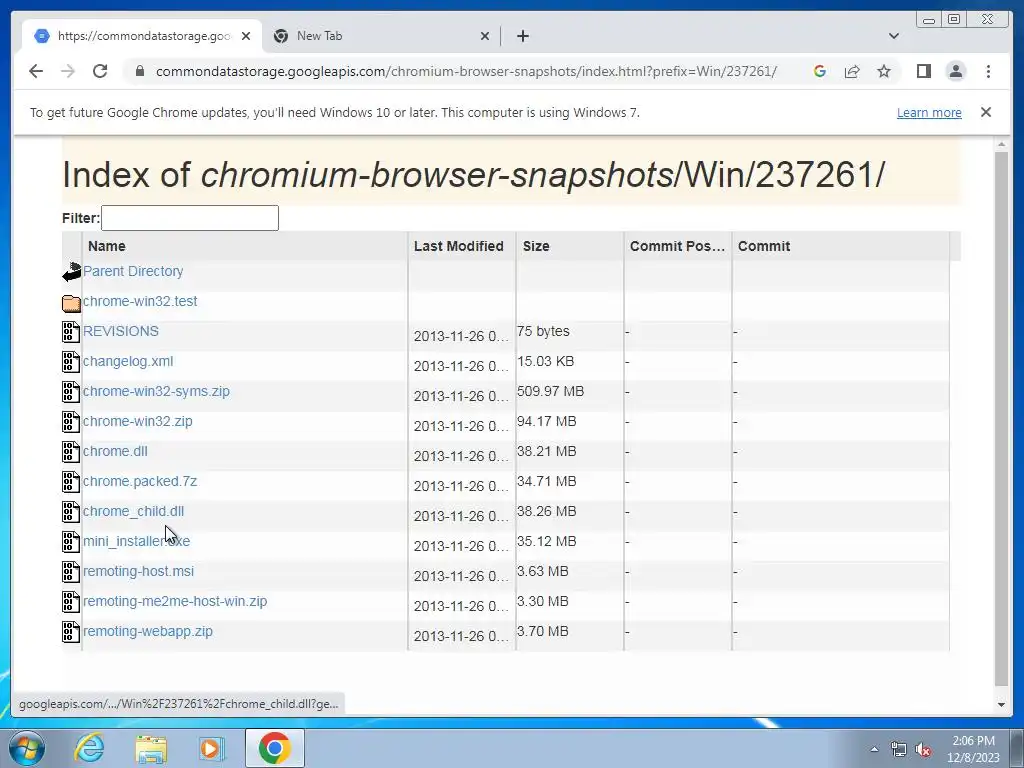This screenshot has height=768, width=1024.
Task: Click the chrome_child.dll link
Action: [133, 511]
